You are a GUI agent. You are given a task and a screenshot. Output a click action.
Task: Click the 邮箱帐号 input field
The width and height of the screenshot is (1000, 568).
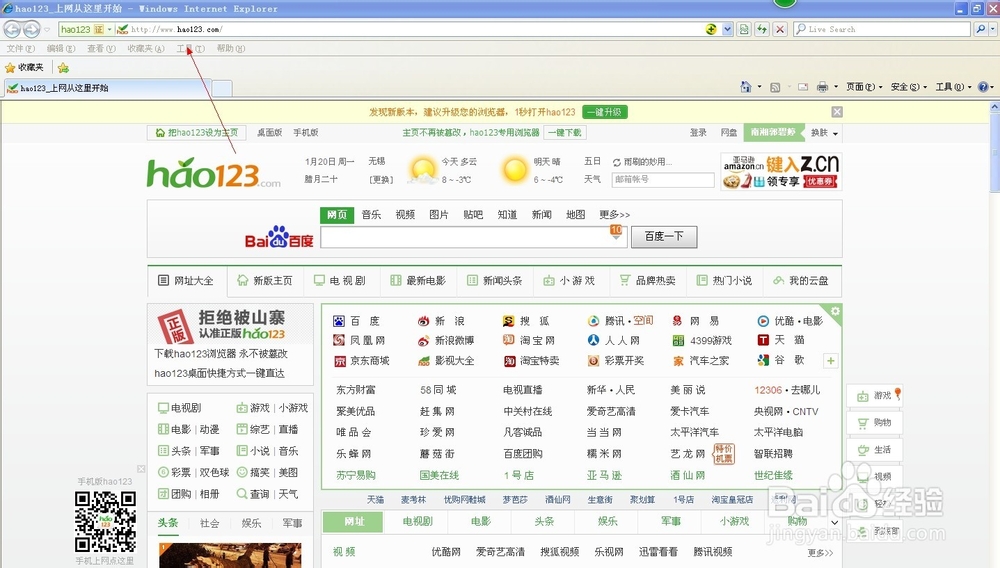(663, 180)
